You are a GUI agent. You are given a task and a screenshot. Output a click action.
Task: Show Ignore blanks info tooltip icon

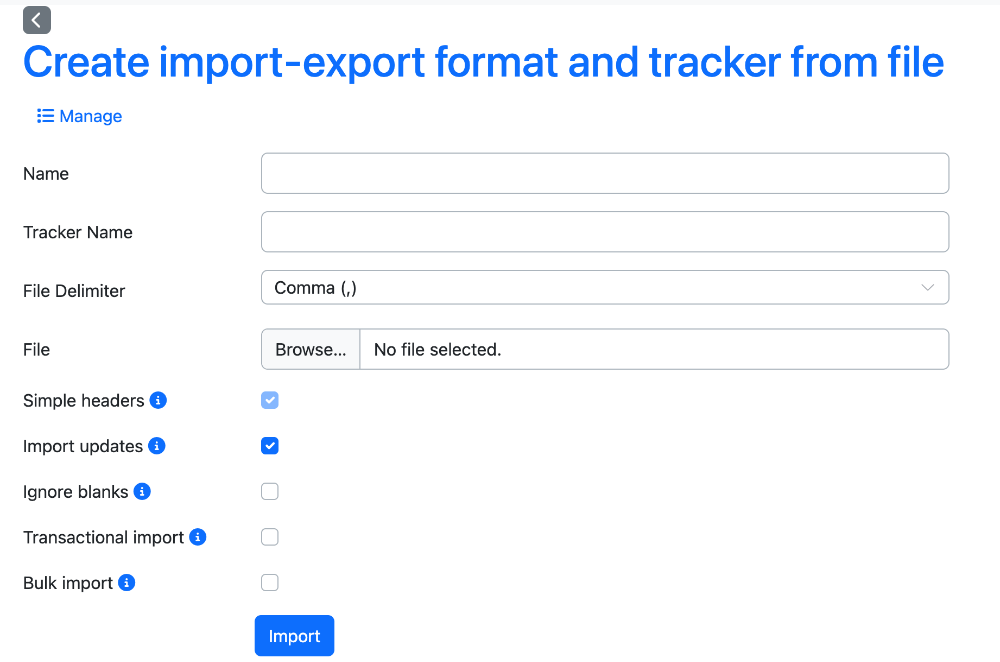tap(142, 492)
